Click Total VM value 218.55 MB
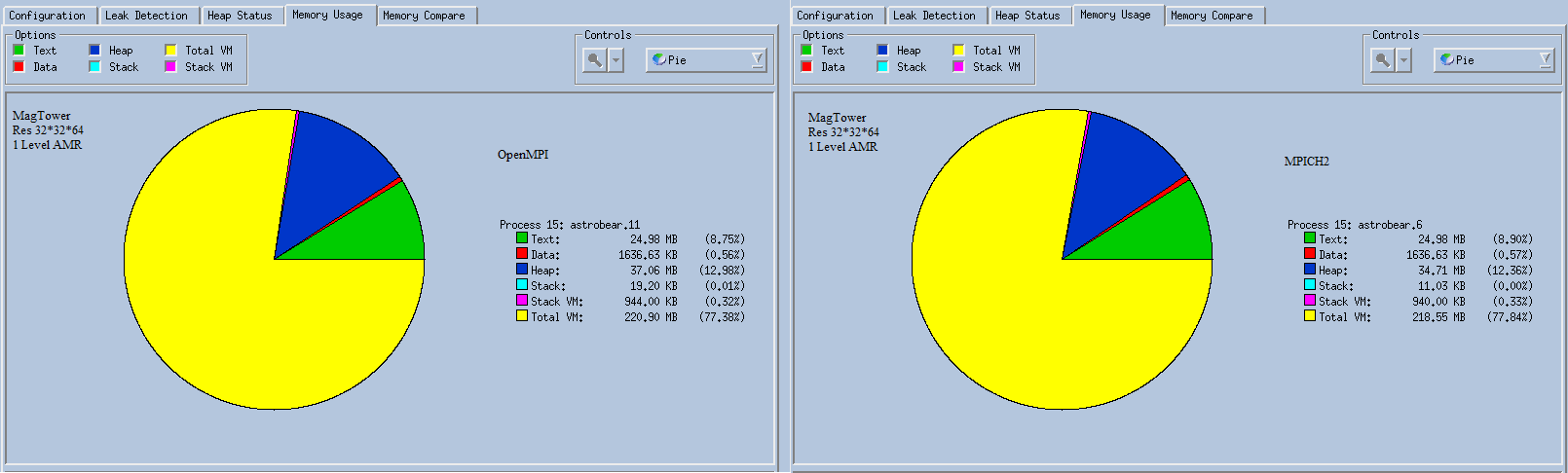Image resolution: width=1568 pixels, height=473 pixels. 1438,317
